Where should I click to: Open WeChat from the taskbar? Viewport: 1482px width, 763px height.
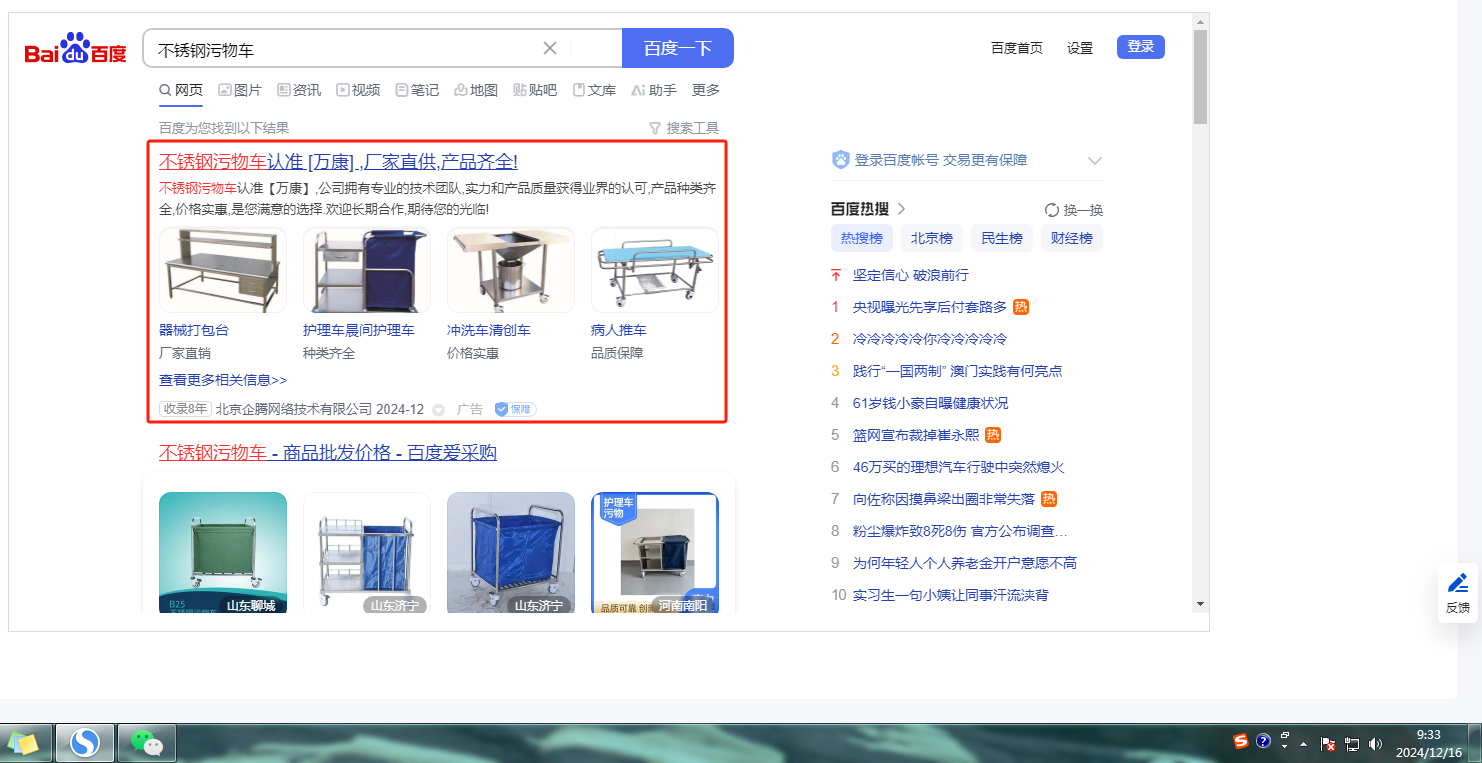pos(147,743)
